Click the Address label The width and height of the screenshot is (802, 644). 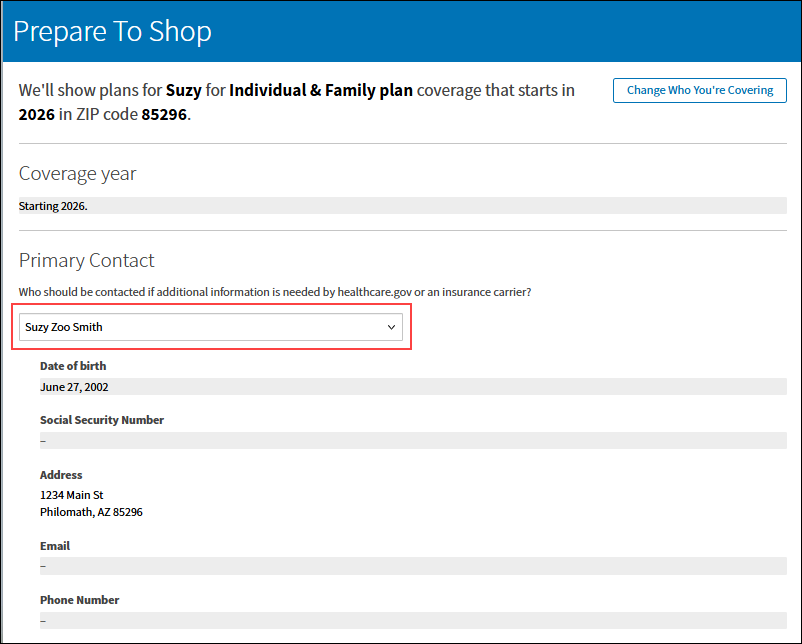pos(61,475)
